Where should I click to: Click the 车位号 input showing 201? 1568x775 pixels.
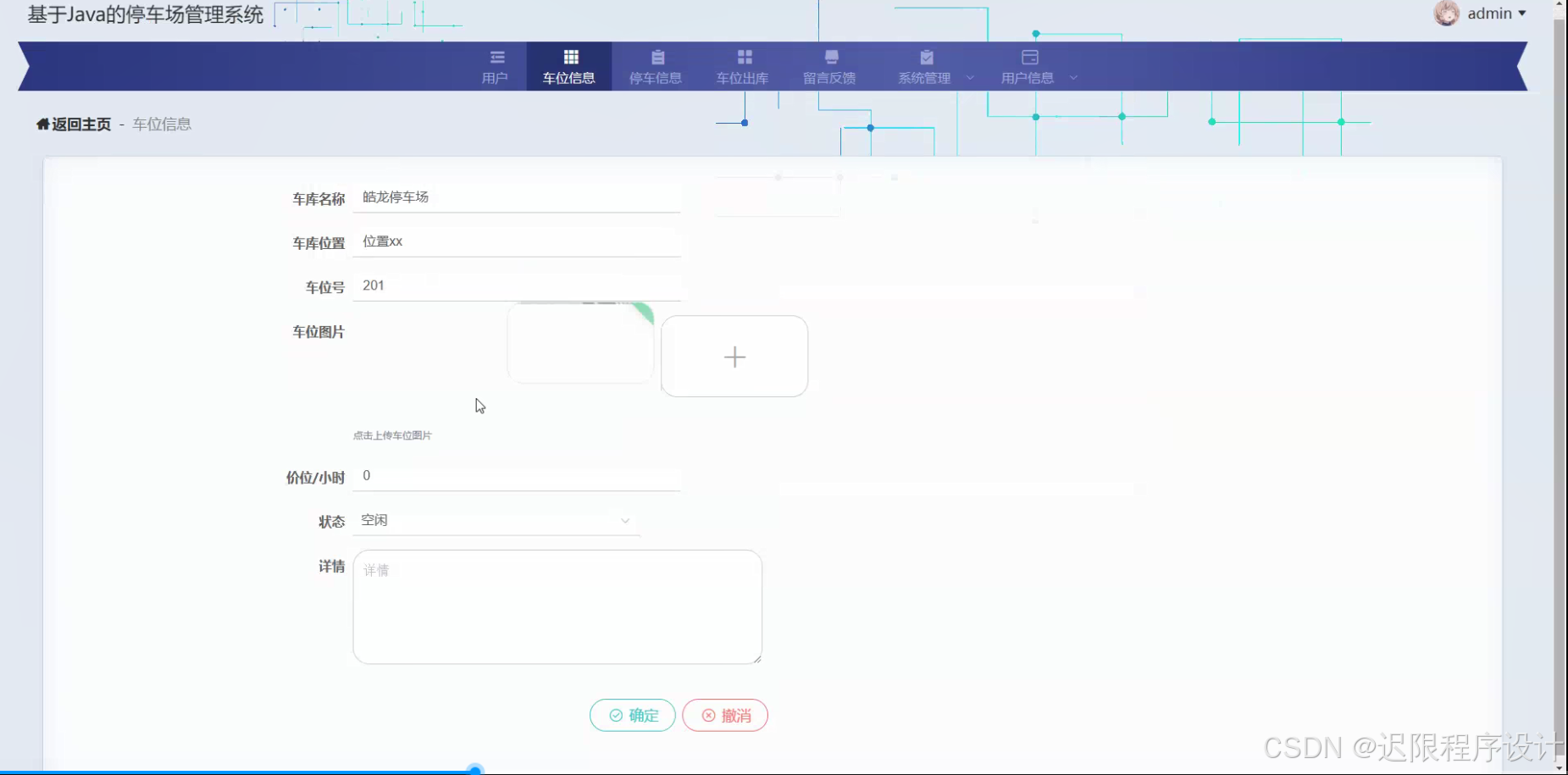517,285
